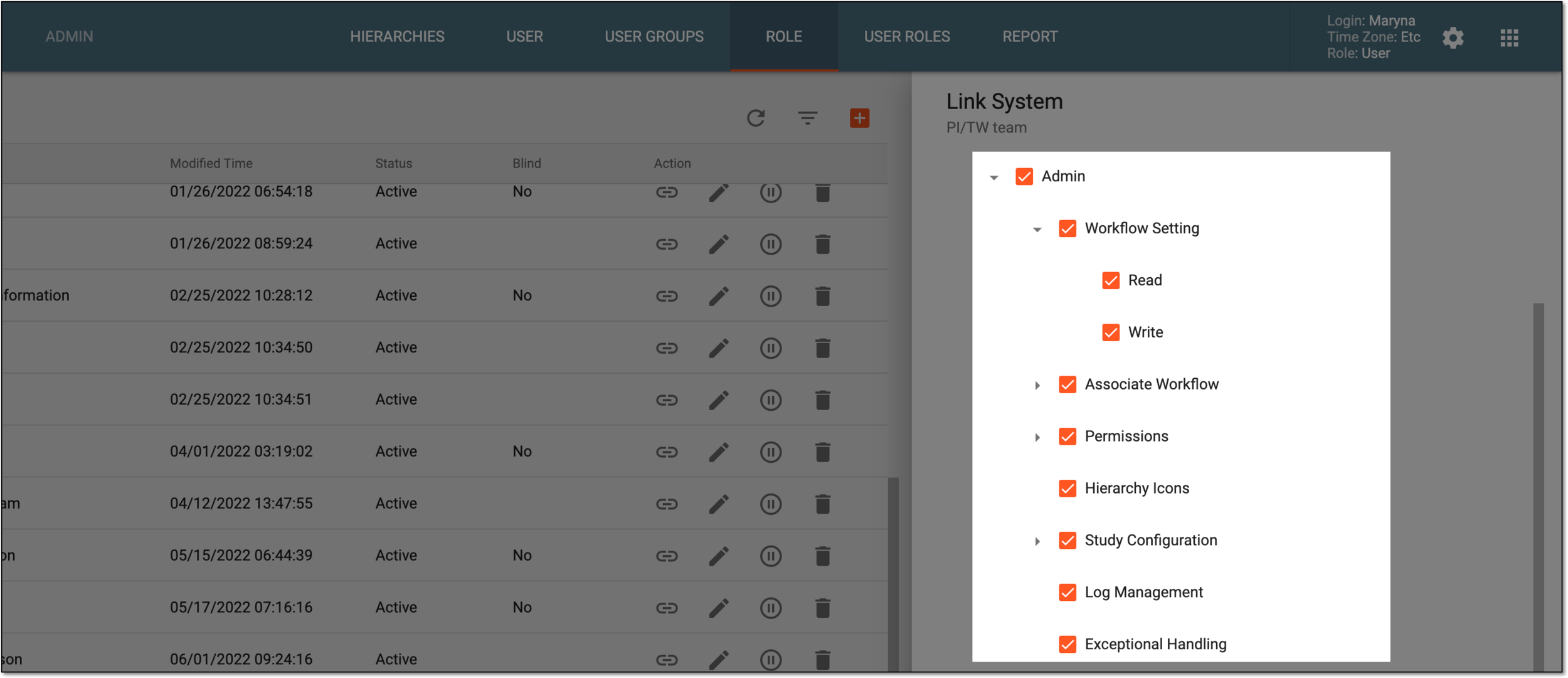Image resolution: width=1568 pixels, height=678 pixels.
Task: Click link icon for 02/25/2022 10:28:12 row
Action: [667, 296]
